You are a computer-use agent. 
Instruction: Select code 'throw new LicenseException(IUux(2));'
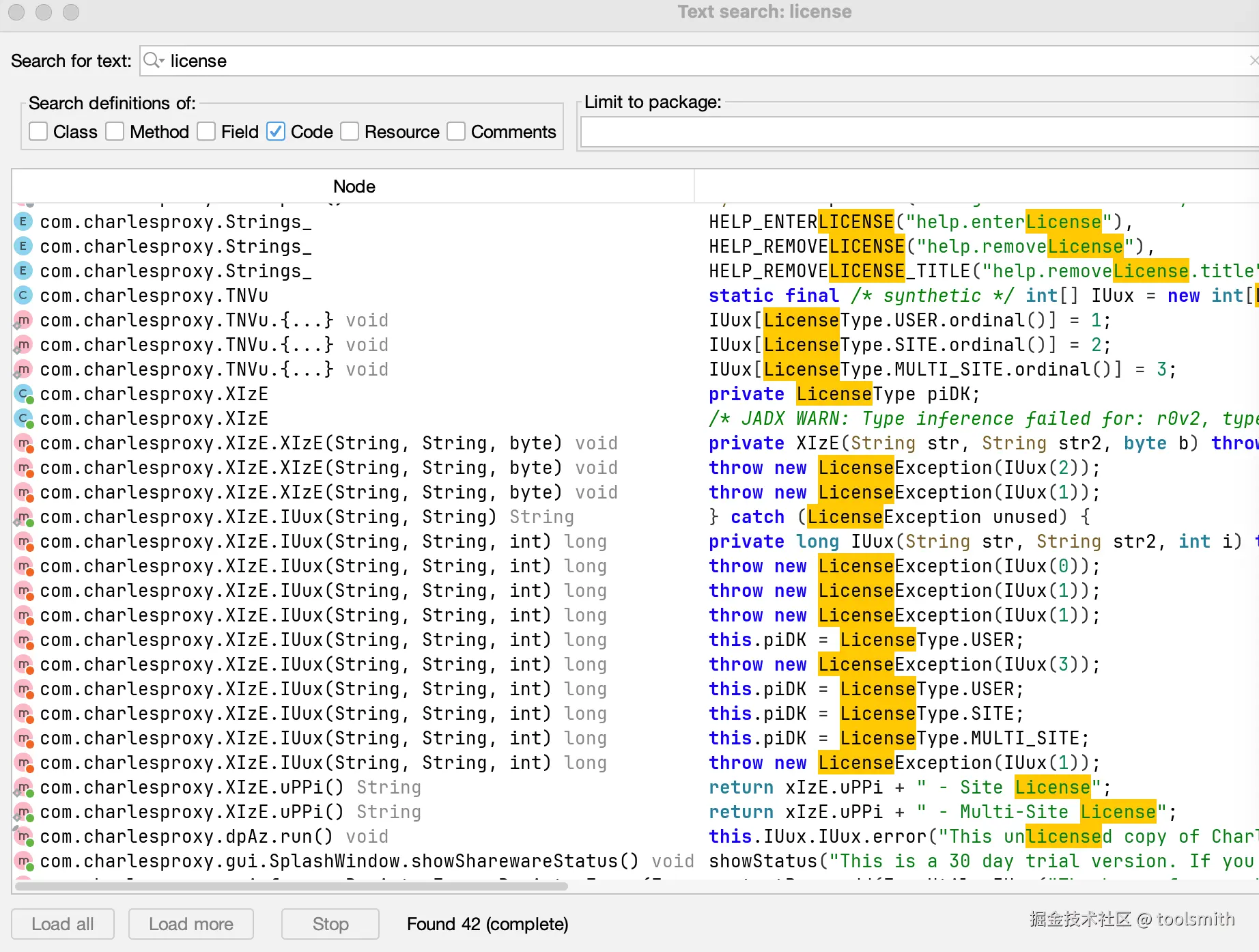905,468
